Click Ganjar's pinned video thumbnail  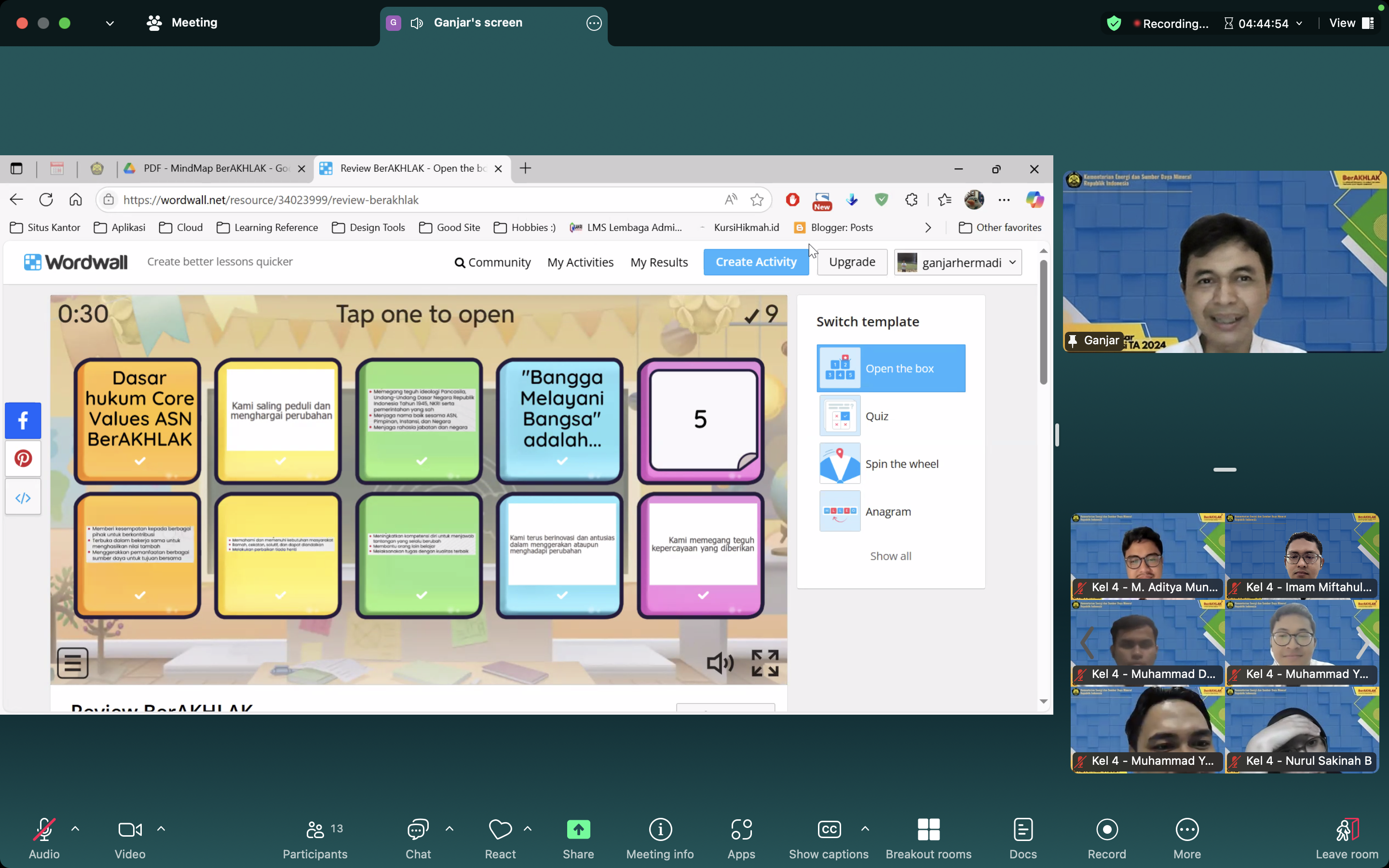(x=1224, y=261)
